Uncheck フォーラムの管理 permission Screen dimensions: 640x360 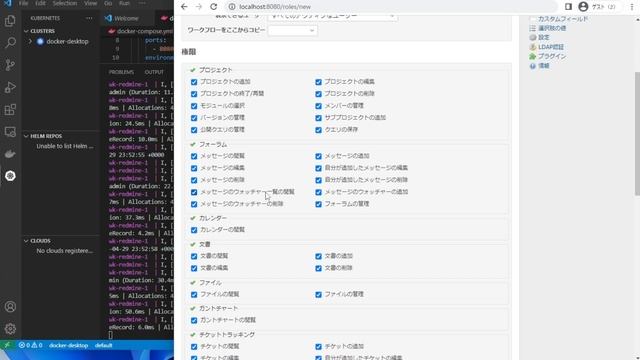click(318, 204)
